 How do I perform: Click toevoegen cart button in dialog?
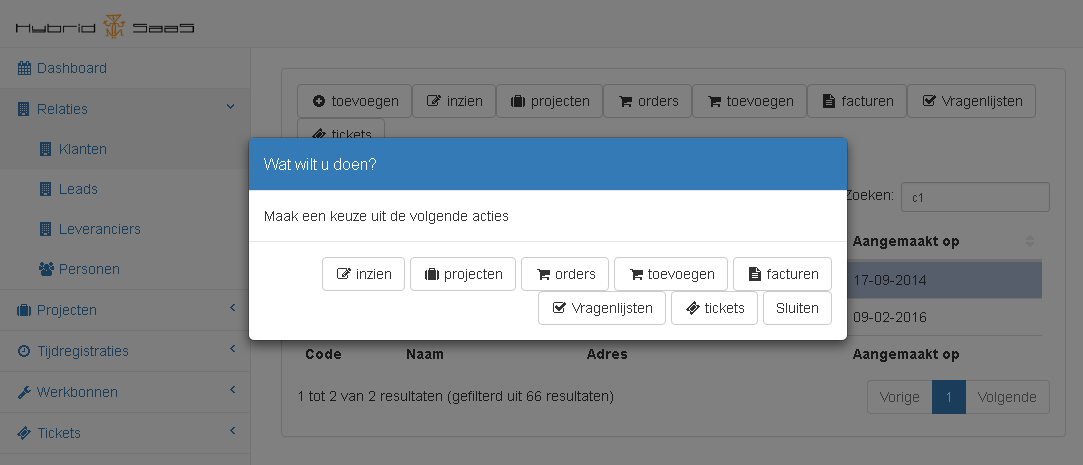click(671, 274)
